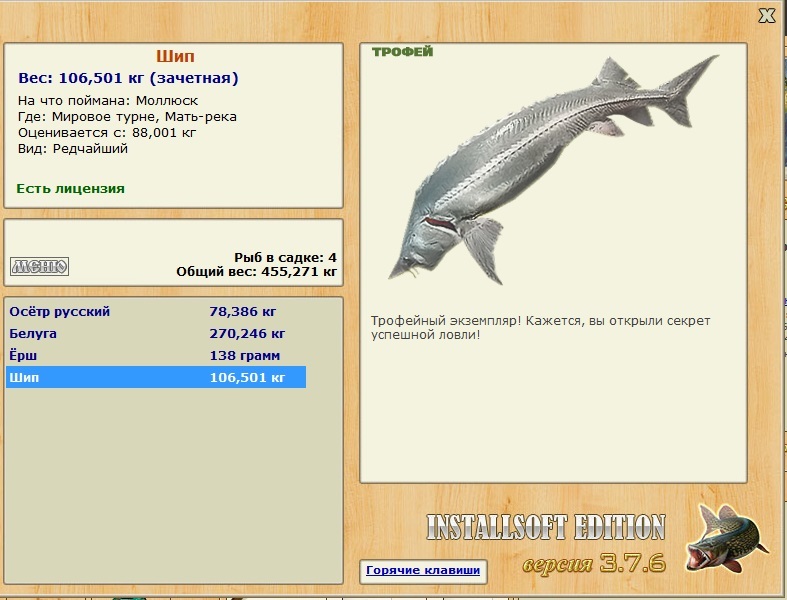Click the Вес 106,501 кг heading

tap(128, 78)
